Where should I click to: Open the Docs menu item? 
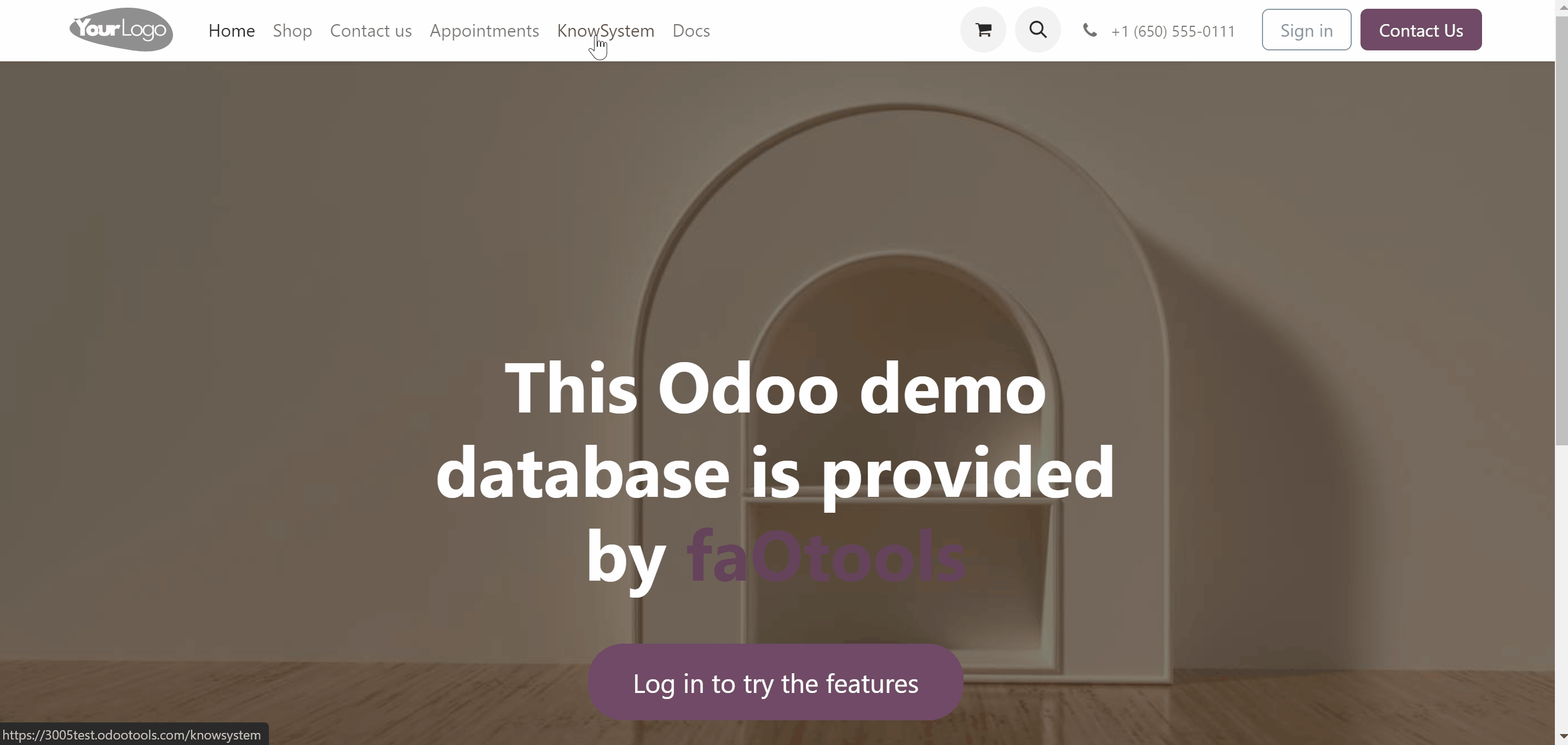(x=691, y=31)
